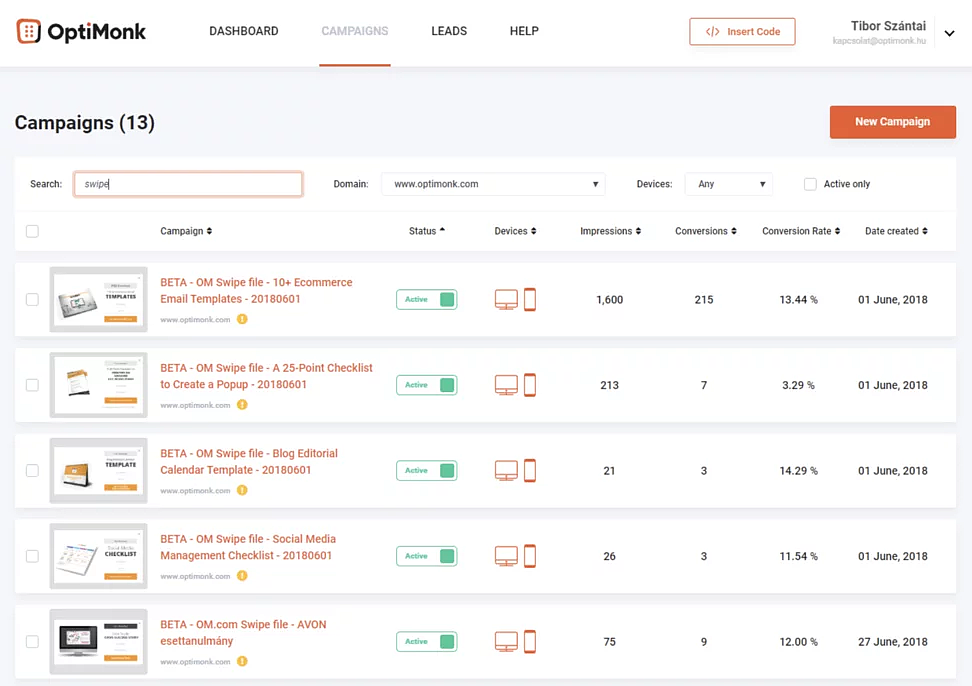Check the select-all campaigns checkbox

[32, 231]
